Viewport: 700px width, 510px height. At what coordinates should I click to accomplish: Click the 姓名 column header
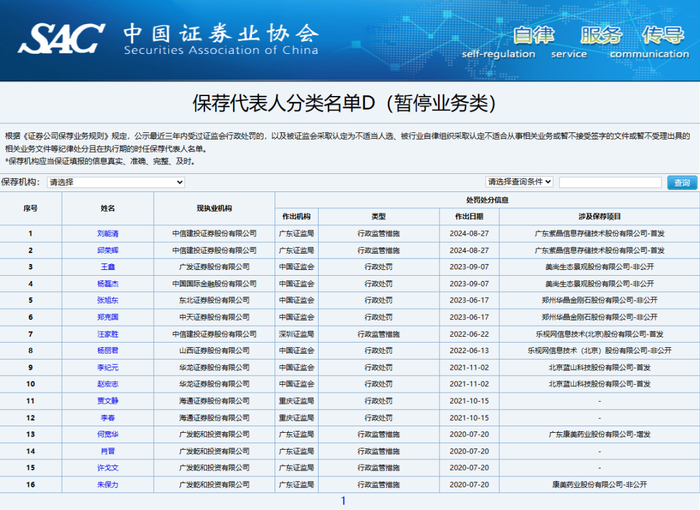point(107,208)
